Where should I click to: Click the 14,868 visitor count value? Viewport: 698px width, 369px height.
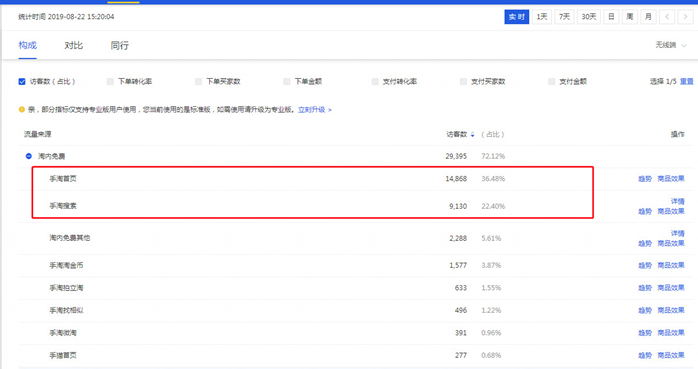click(x=456, y=179)
